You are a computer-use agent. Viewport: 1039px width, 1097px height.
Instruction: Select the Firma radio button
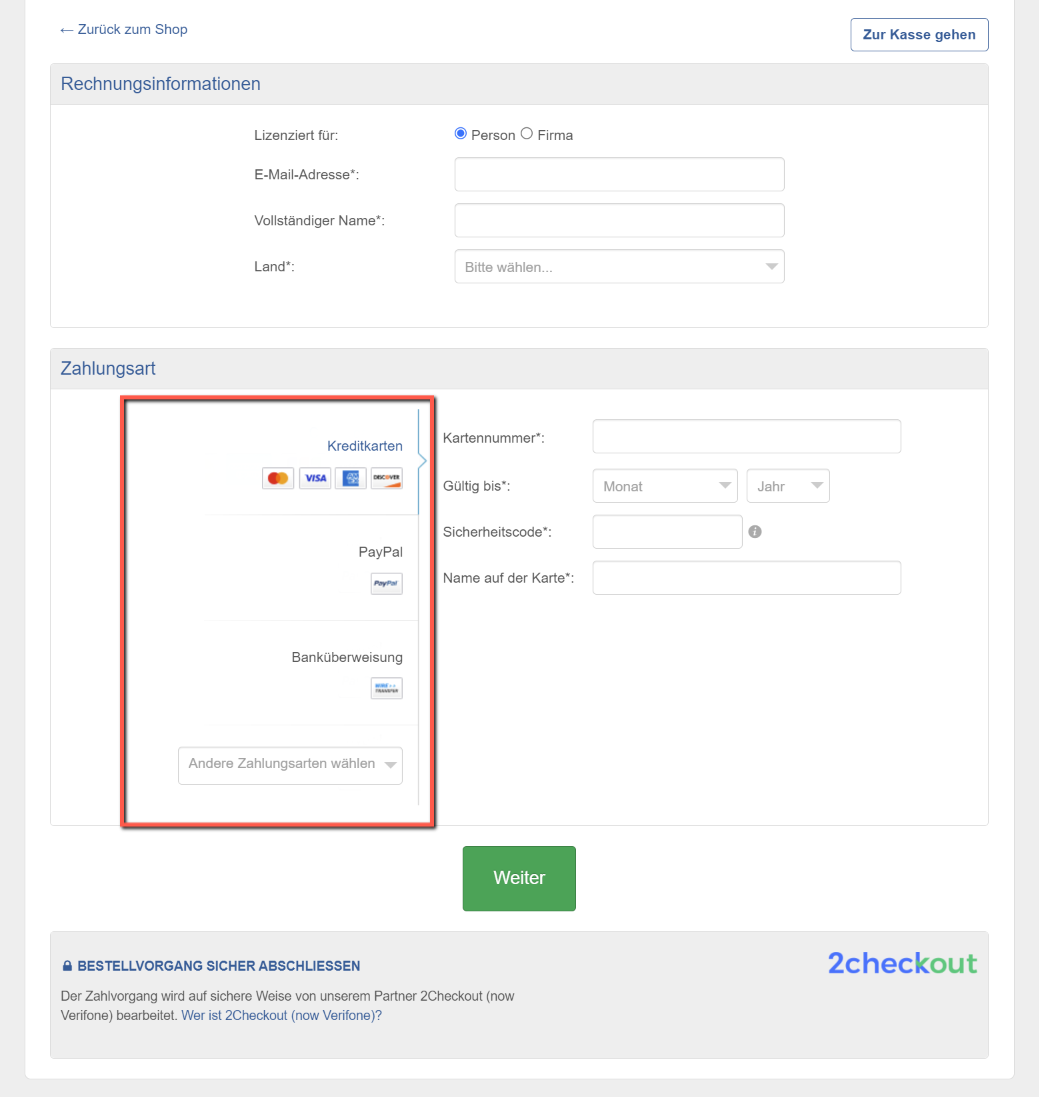click(527, 134)
